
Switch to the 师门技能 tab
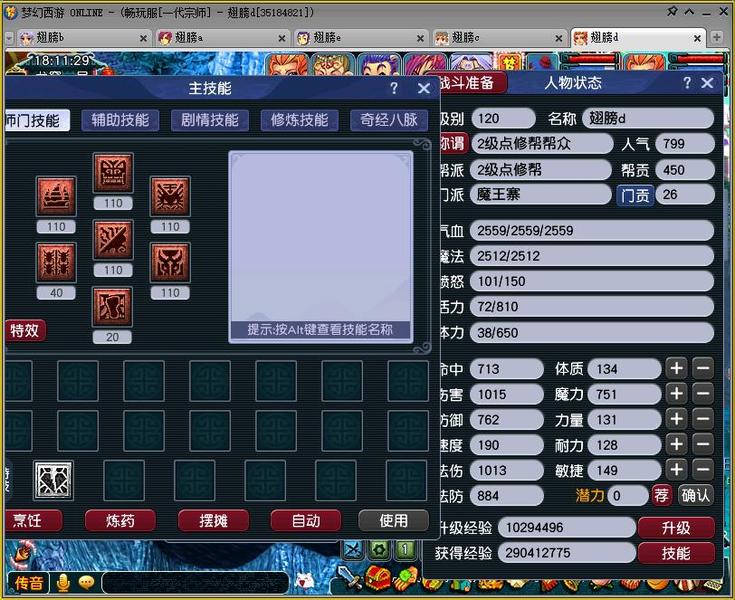(38, 120)
